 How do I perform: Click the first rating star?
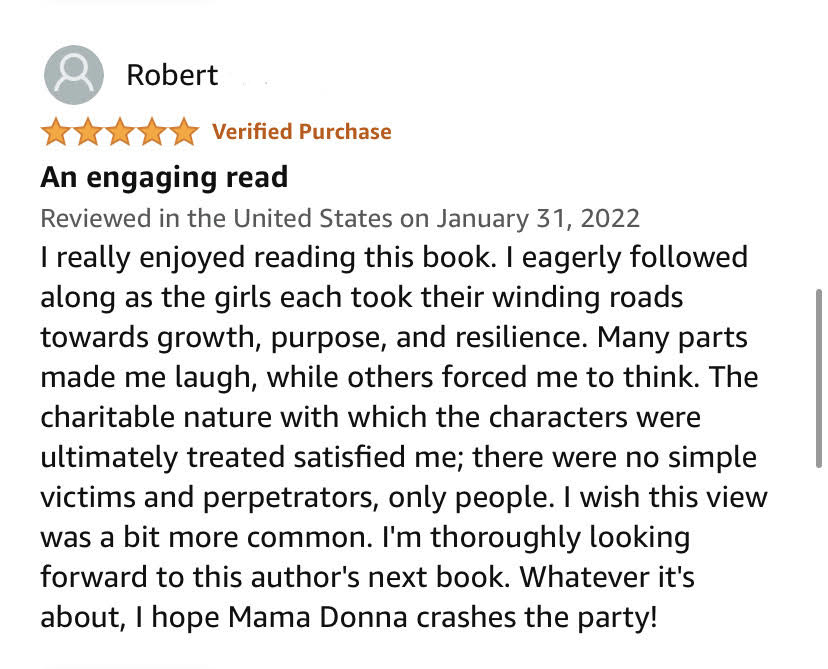tap(55, 132)
